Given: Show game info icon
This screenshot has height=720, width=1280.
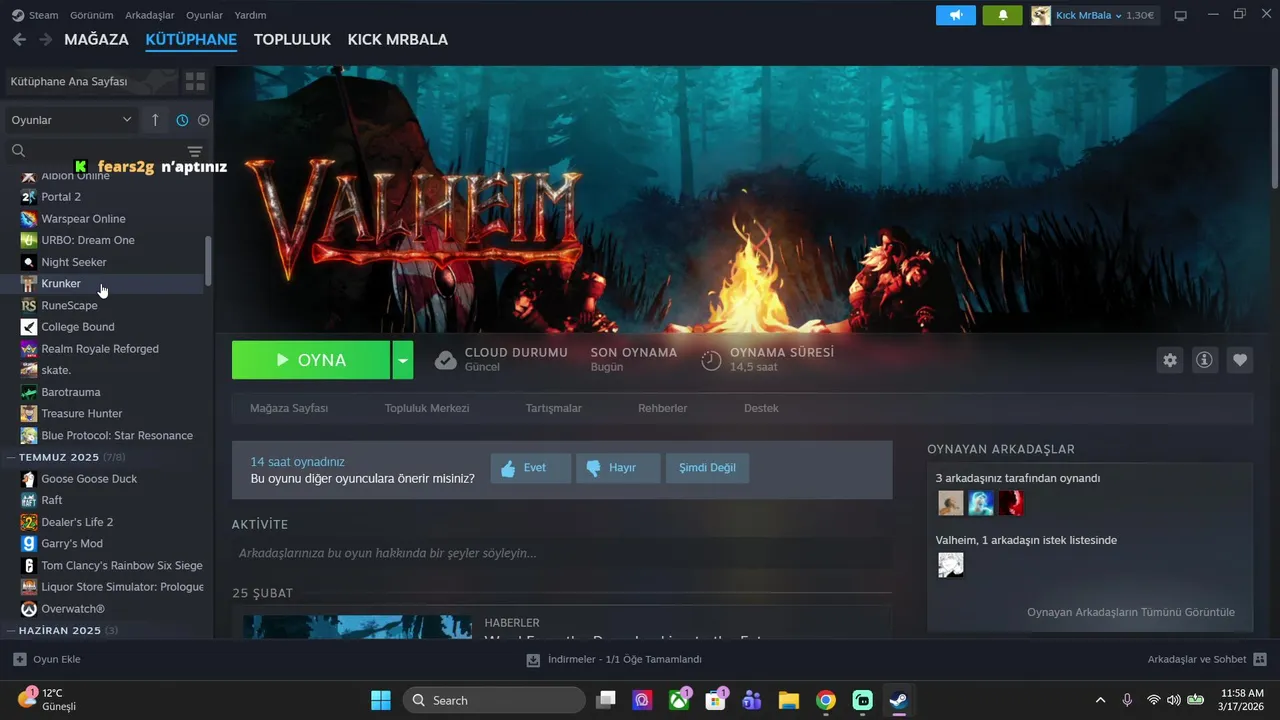Looking at the screenshot, I should pyautogui.click(x=1205, y=360).
